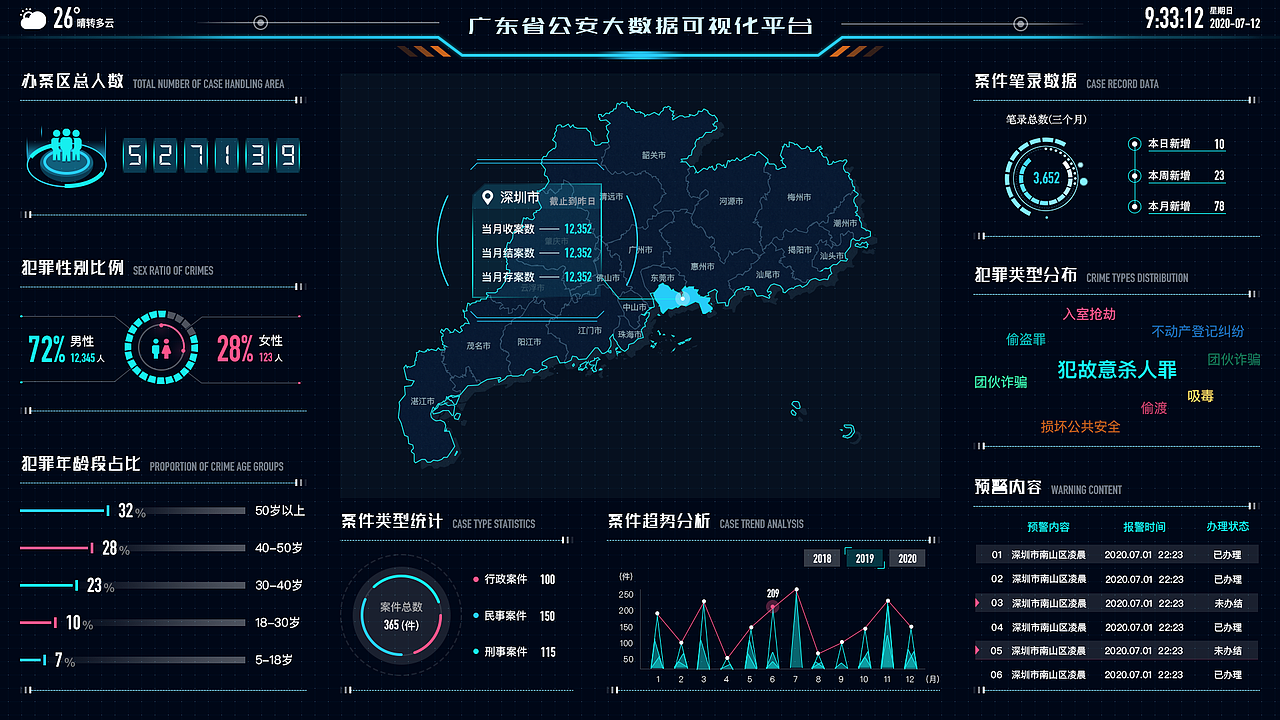Click the 偷盗罪 word cloud tag
The image size is (1280, 720).
coord(1026,340)
